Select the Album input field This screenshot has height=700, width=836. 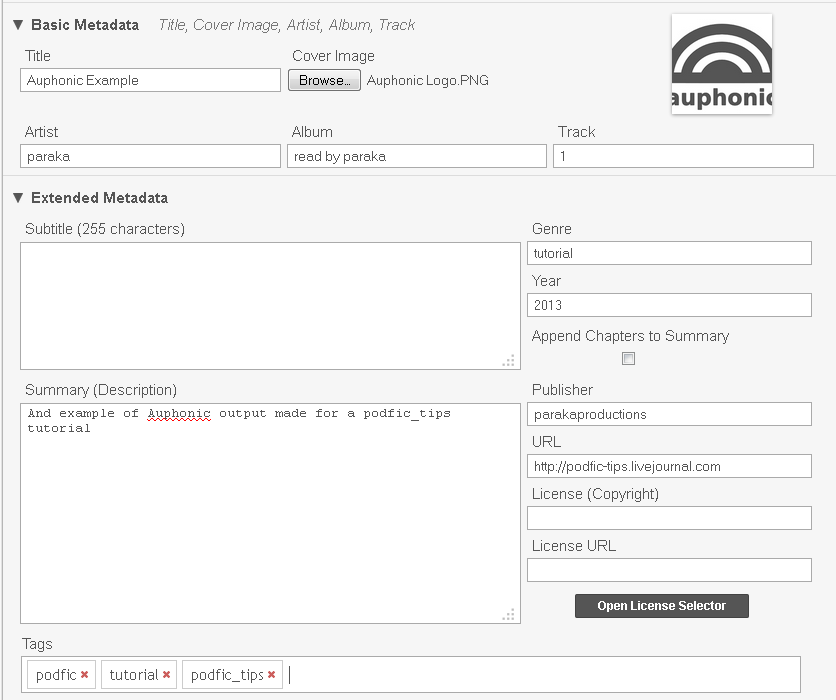(417, 156)
